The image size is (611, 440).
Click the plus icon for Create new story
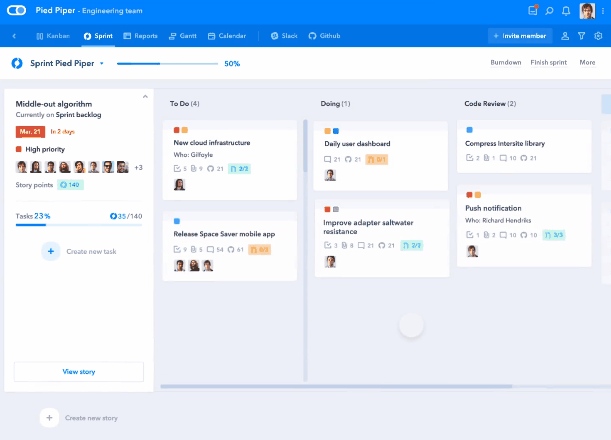48,417
